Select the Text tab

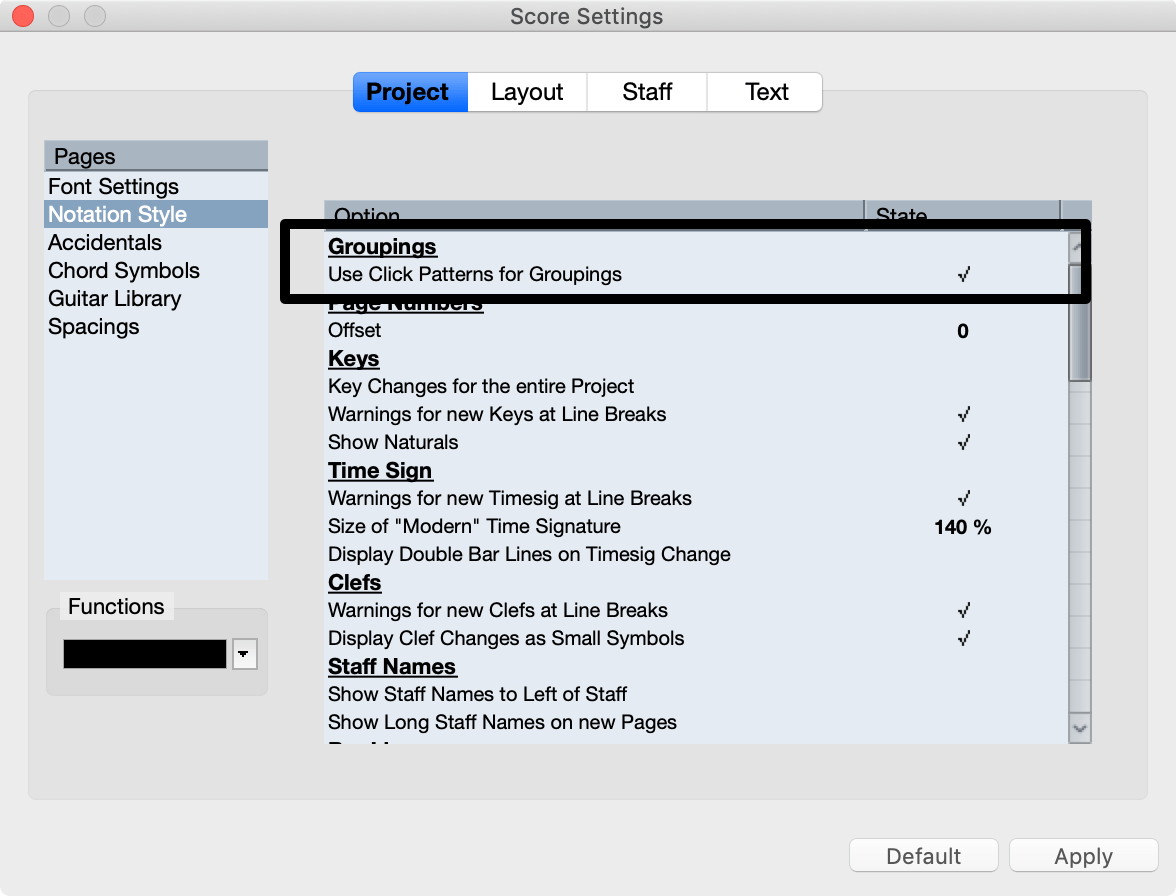pyautogui.click(x=766, y=92)
